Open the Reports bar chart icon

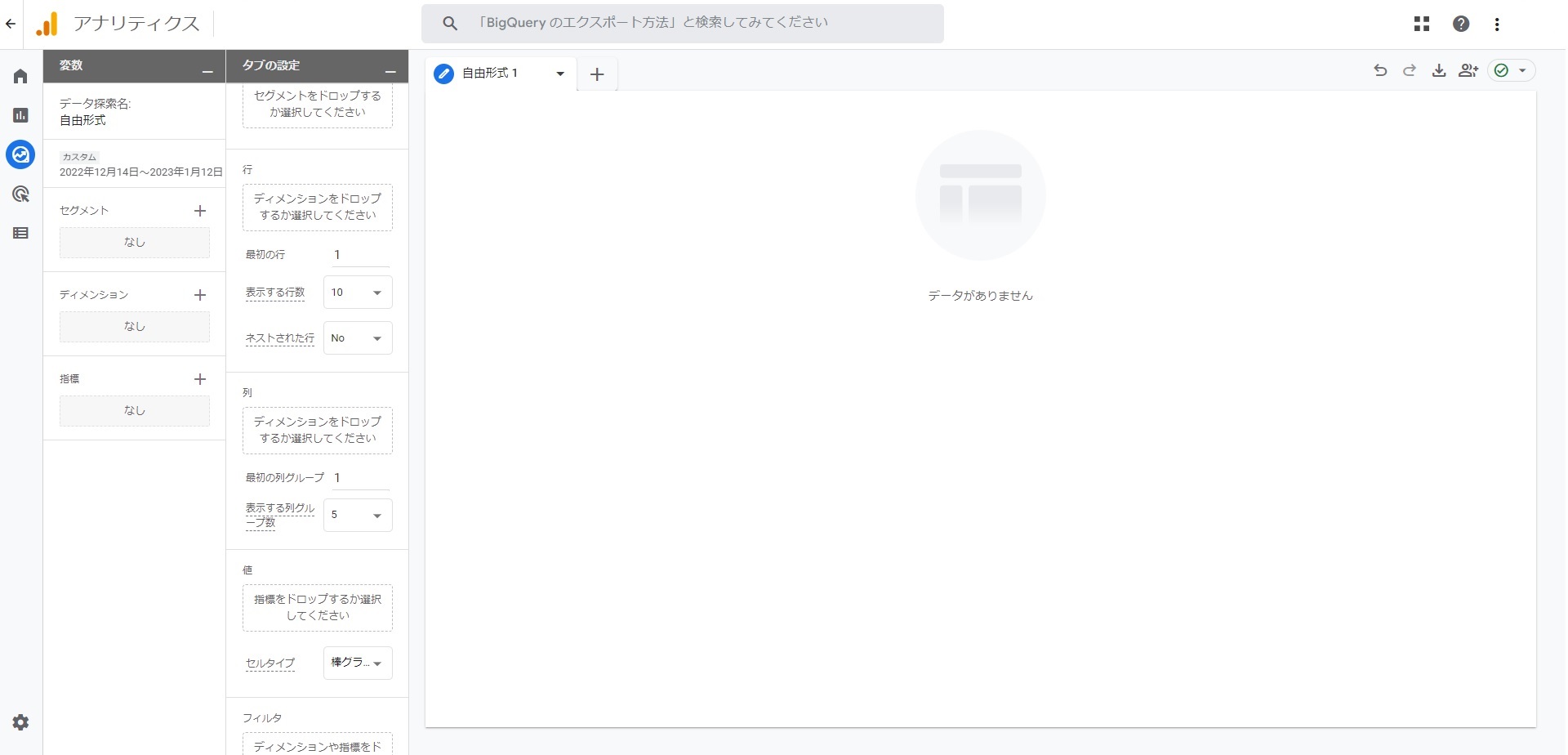coord(21,115)
